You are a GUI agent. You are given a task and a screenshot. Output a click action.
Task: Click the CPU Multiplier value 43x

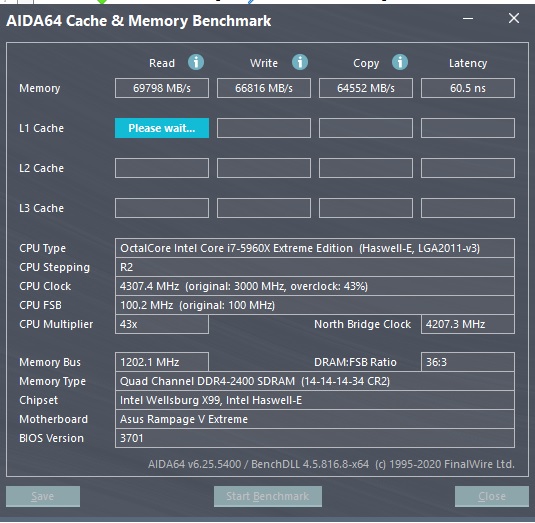(162, 324)
